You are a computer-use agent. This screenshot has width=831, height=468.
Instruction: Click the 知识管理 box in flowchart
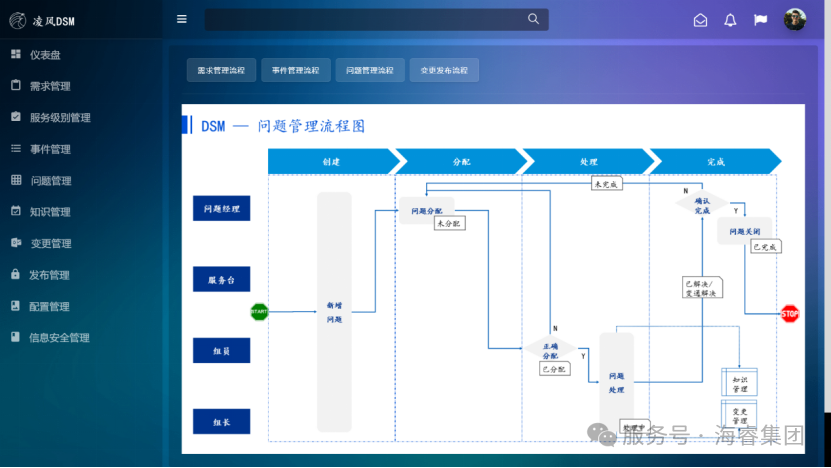(740, 384)
